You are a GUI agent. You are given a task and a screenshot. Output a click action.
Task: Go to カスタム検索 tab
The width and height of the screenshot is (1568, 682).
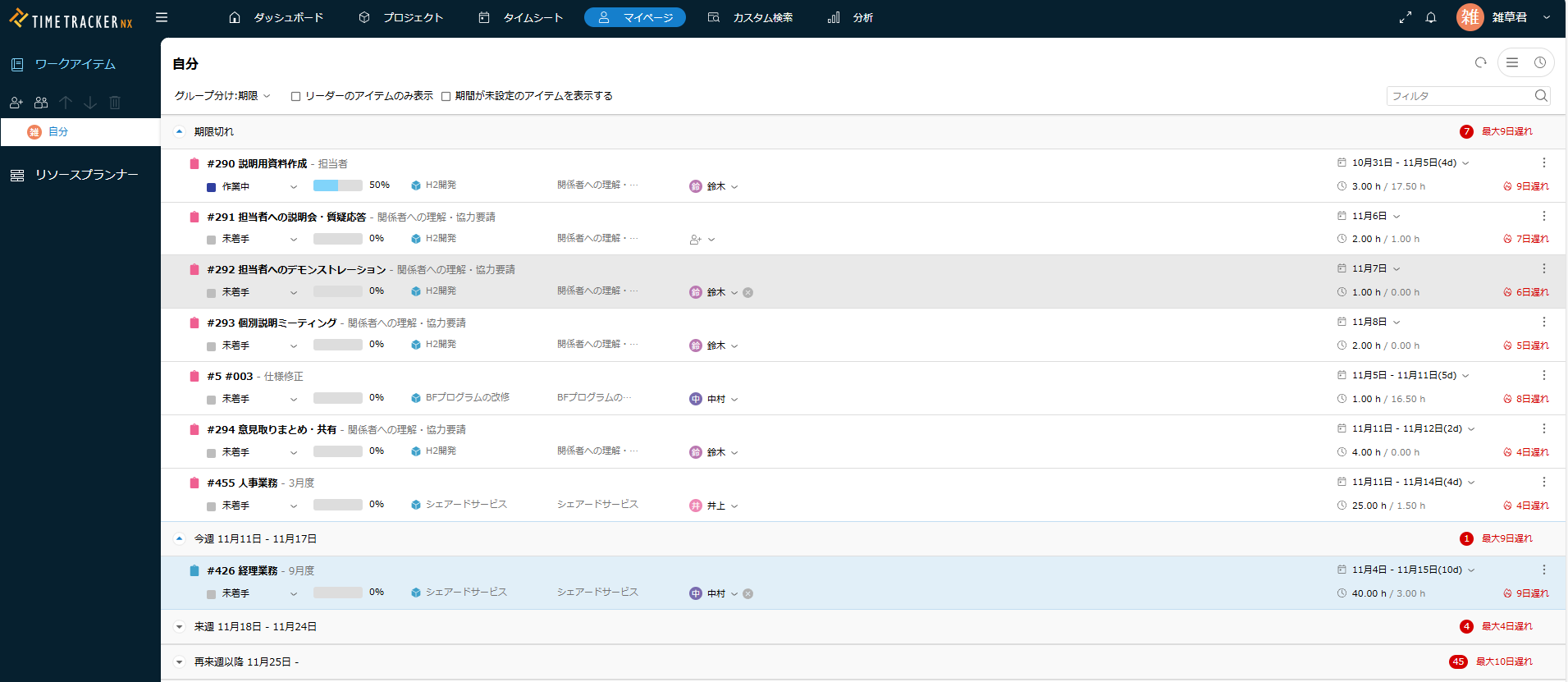(x=750, y=17)
